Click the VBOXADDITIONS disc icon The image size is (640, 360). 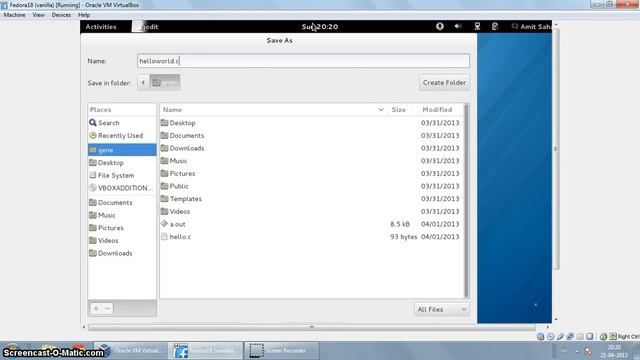93,188
